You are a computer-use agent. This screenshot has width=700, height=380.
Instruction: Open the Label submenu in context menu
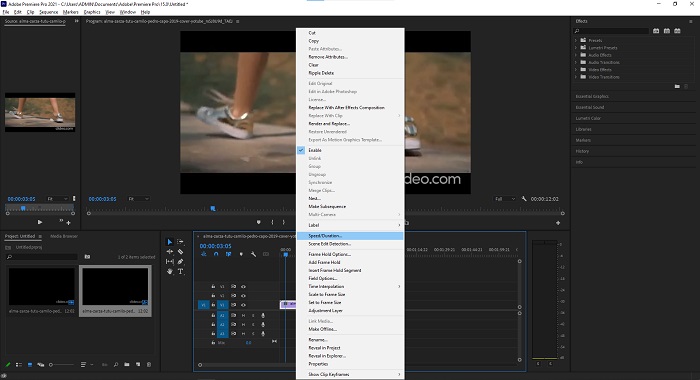(350, 225)
